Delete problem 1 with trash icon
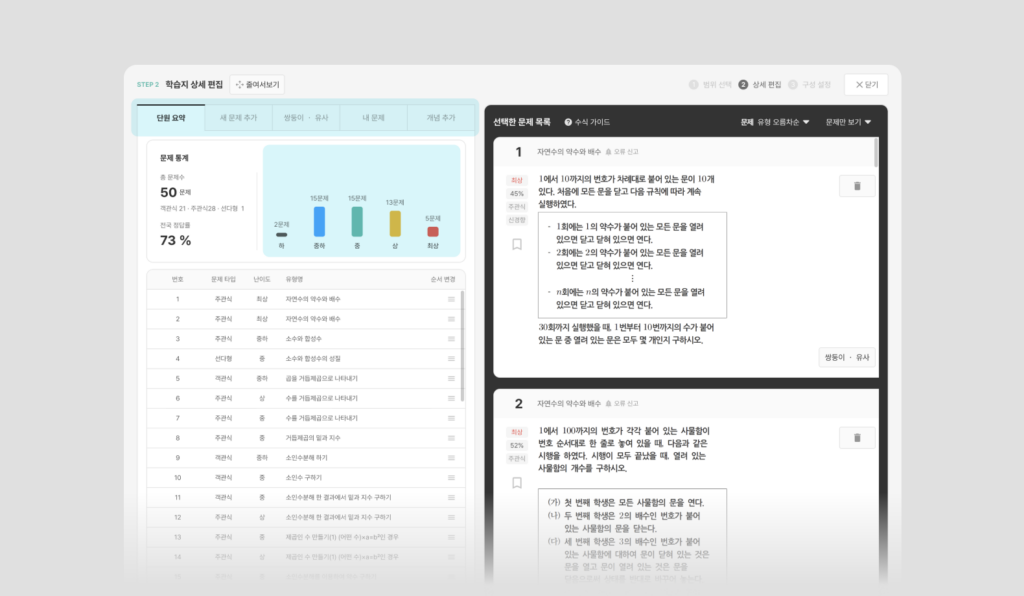The height and width of the screenshot is (596, 1024). coord(857,186)
